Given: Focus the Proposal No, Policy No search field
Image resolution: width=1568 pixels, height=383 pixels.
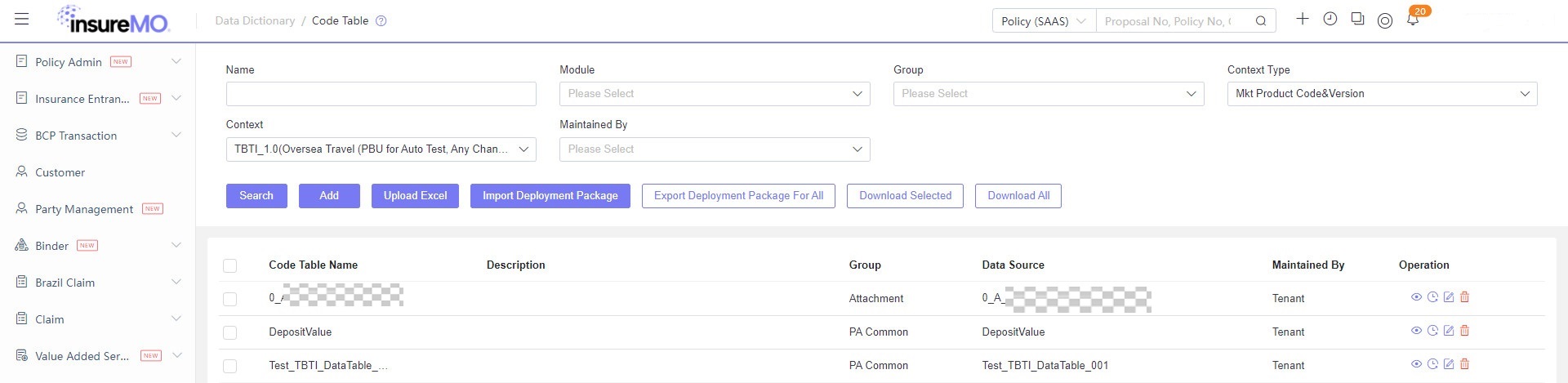Looking at the screenshot, I should tap(1172, 21).
